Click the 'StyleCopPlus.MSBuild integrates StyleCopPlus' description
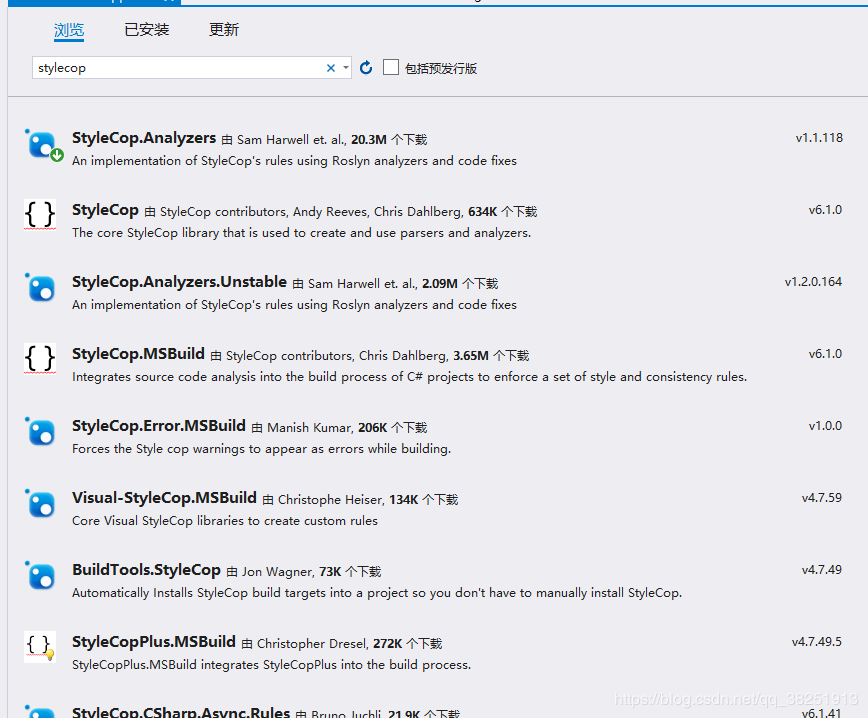This screenshot has width=868, height=718. 271,664
